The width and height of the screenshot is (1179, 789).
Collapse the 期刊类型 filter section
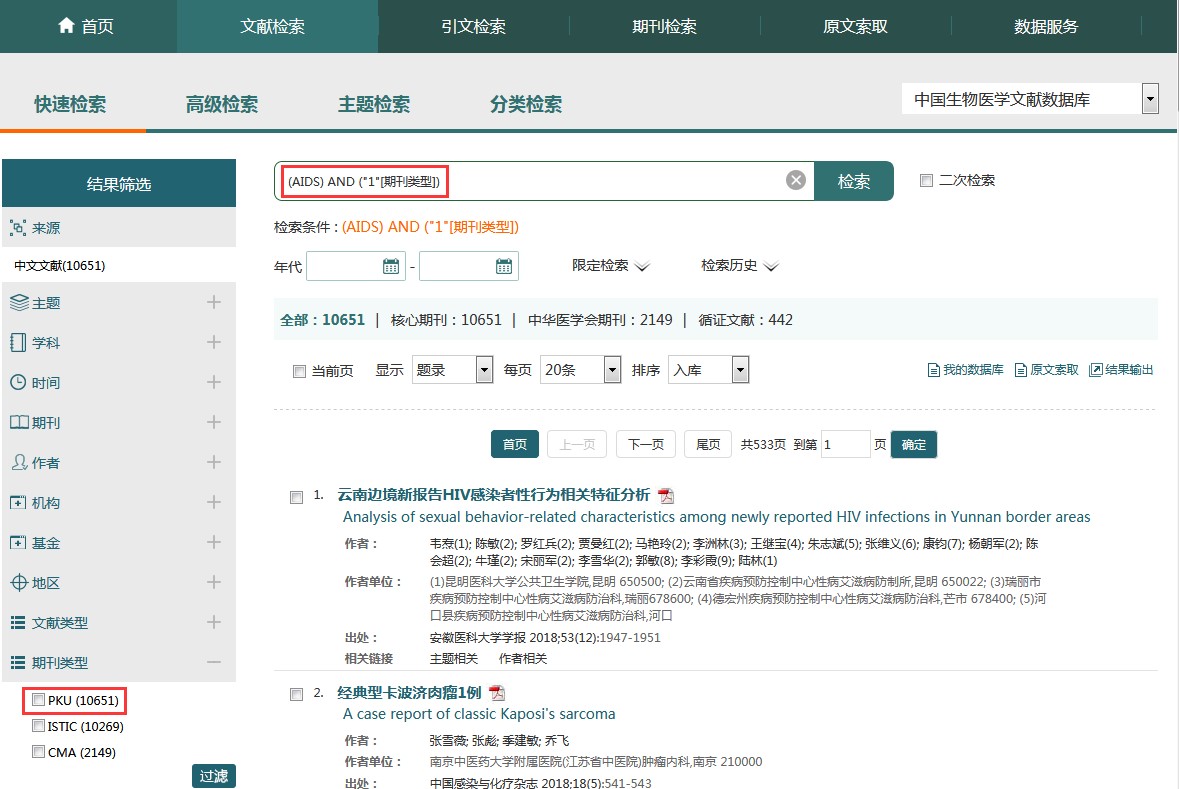point(213,662)
